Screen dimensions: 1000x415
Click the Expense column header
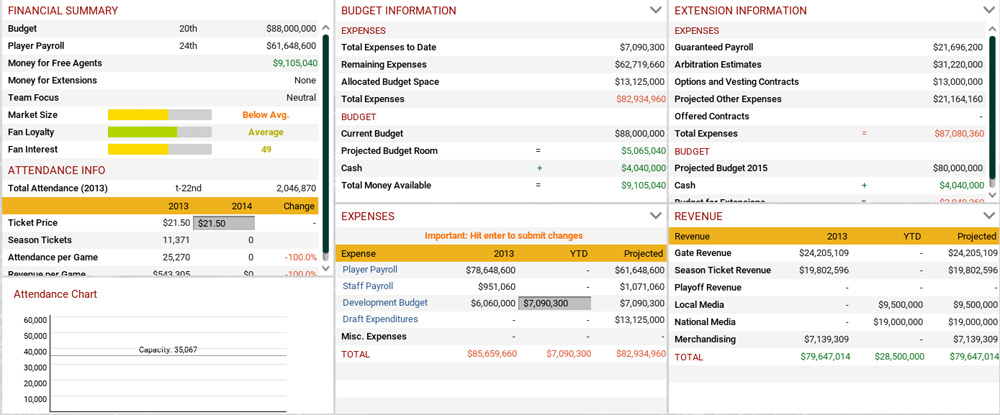click(x=359, y=253)
